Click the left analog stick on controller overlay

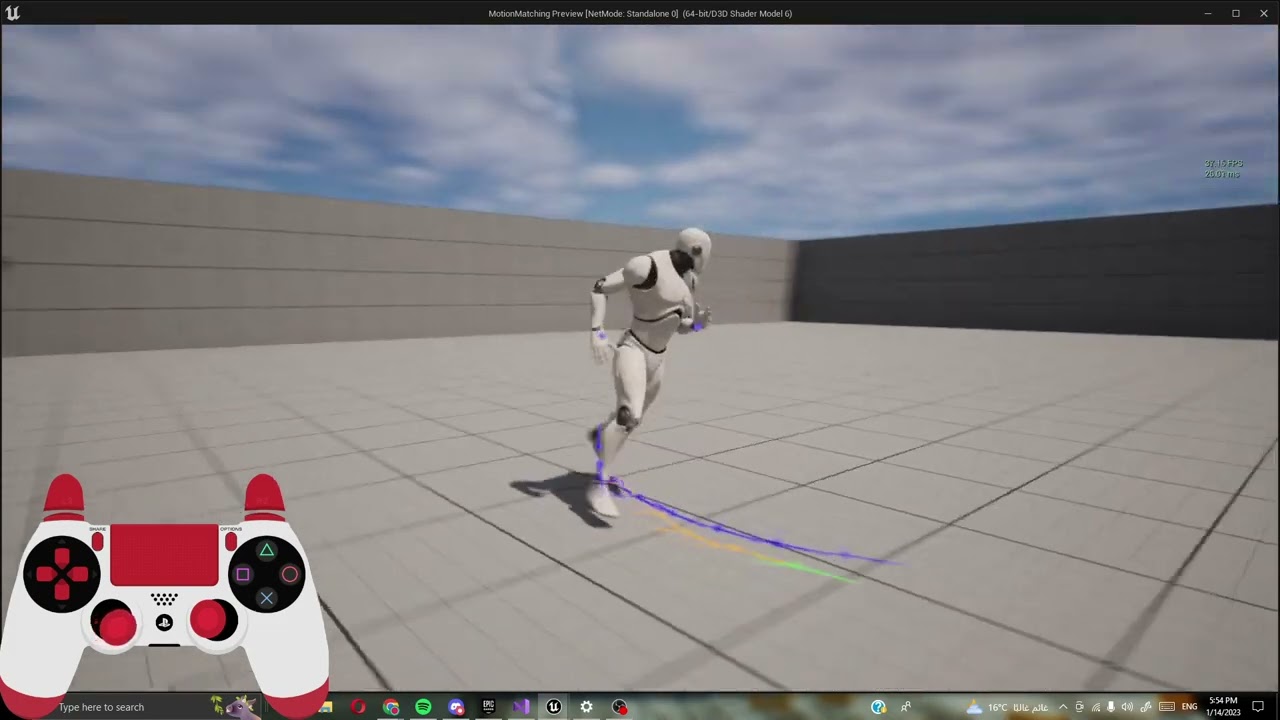pos(117,626)
